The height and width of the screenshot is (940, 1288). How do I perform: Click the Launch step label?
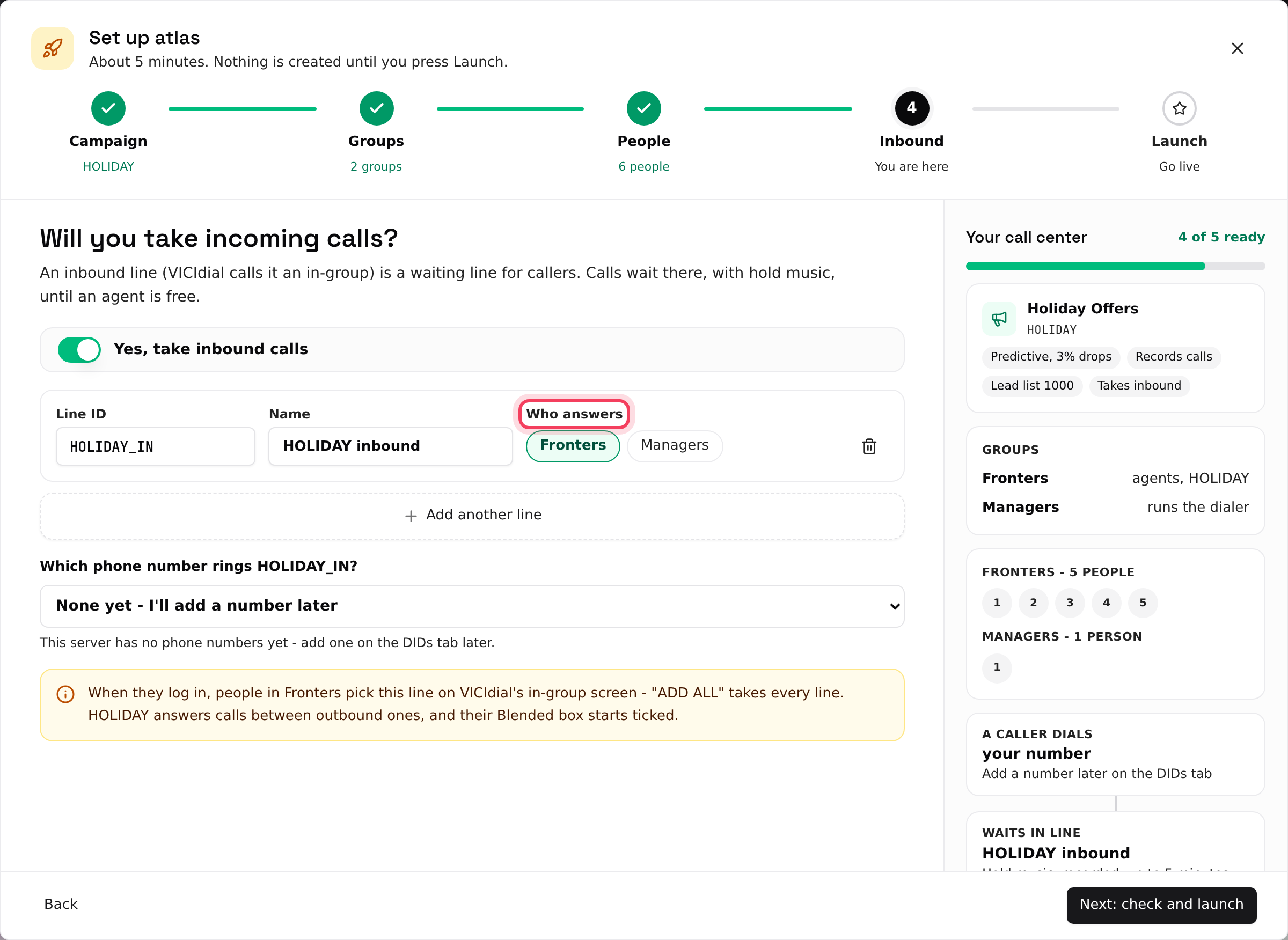[1179, 141]
